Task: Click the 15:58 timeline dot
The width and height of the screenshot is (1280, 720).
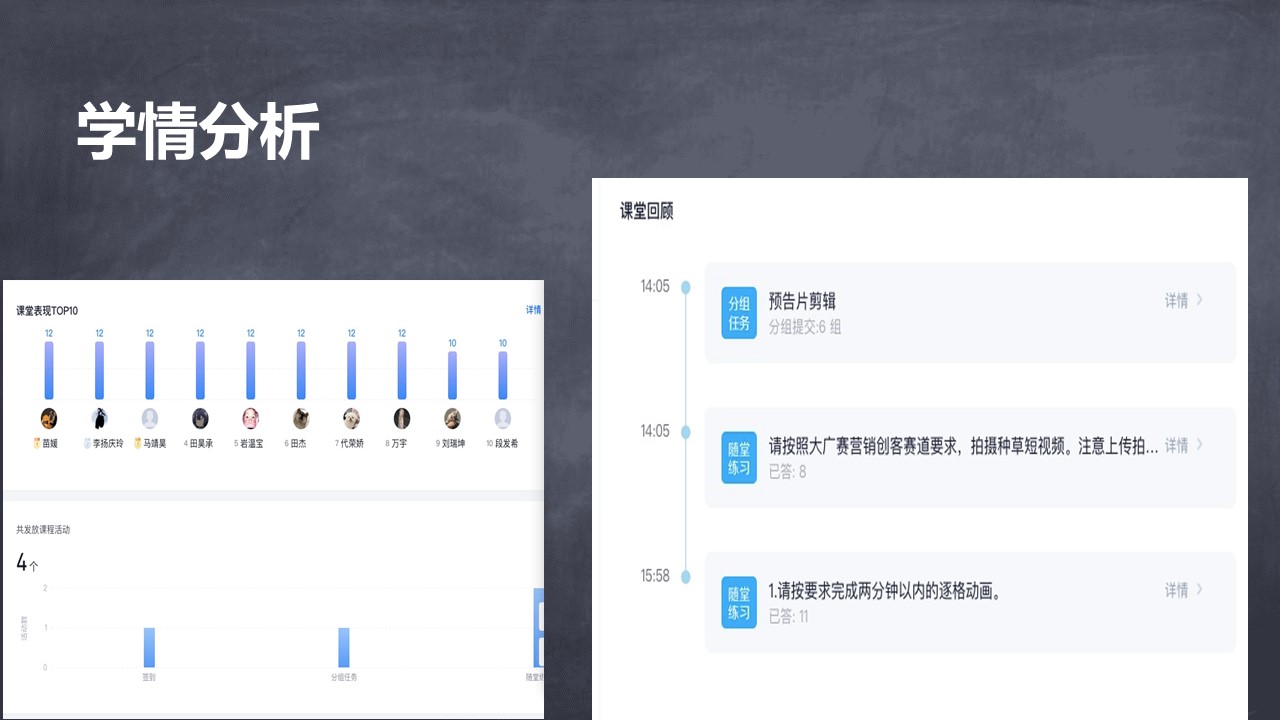Action: pyautogui.click(x=685, y=577)
